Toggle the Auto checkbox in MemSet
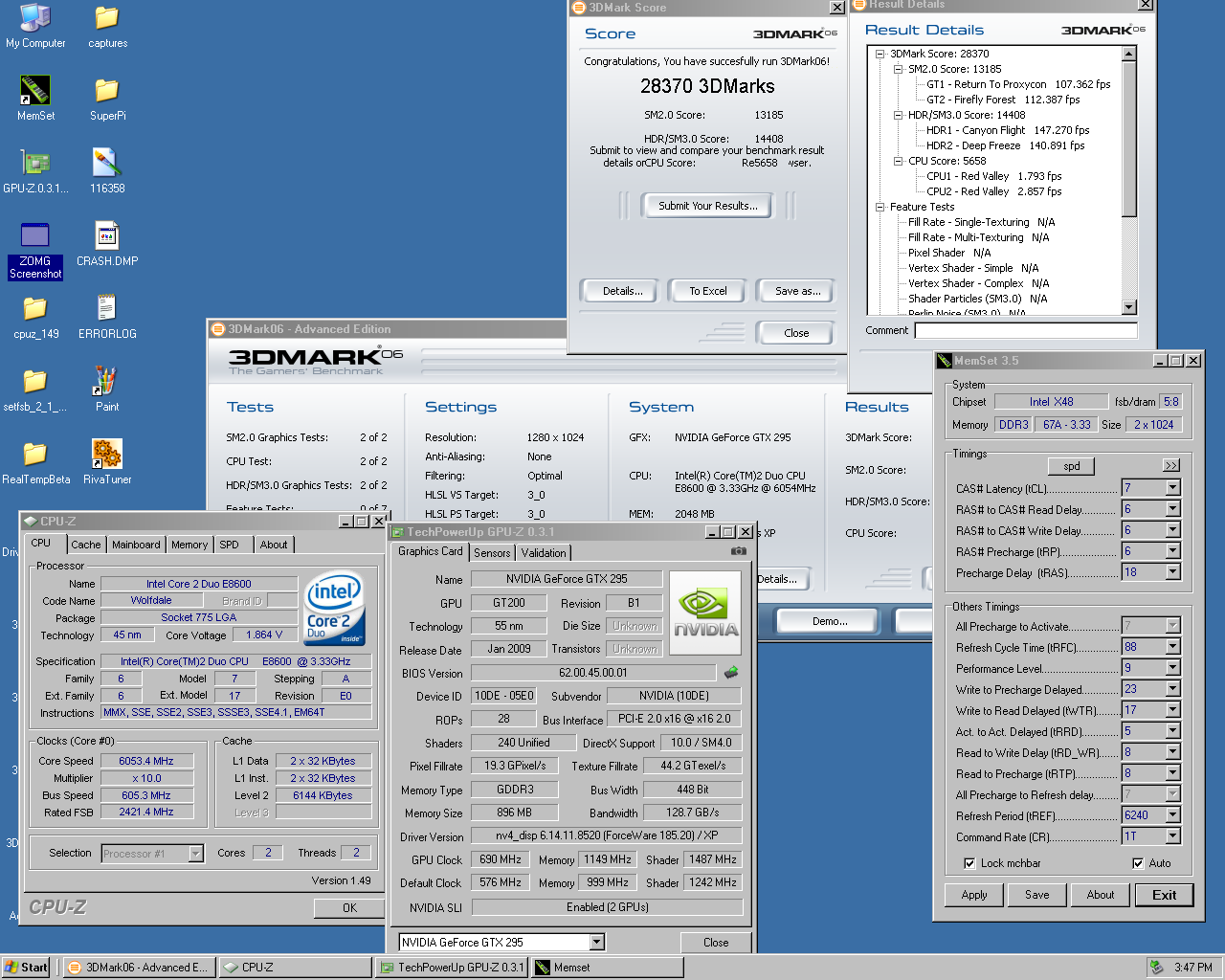 [1138, 863]
